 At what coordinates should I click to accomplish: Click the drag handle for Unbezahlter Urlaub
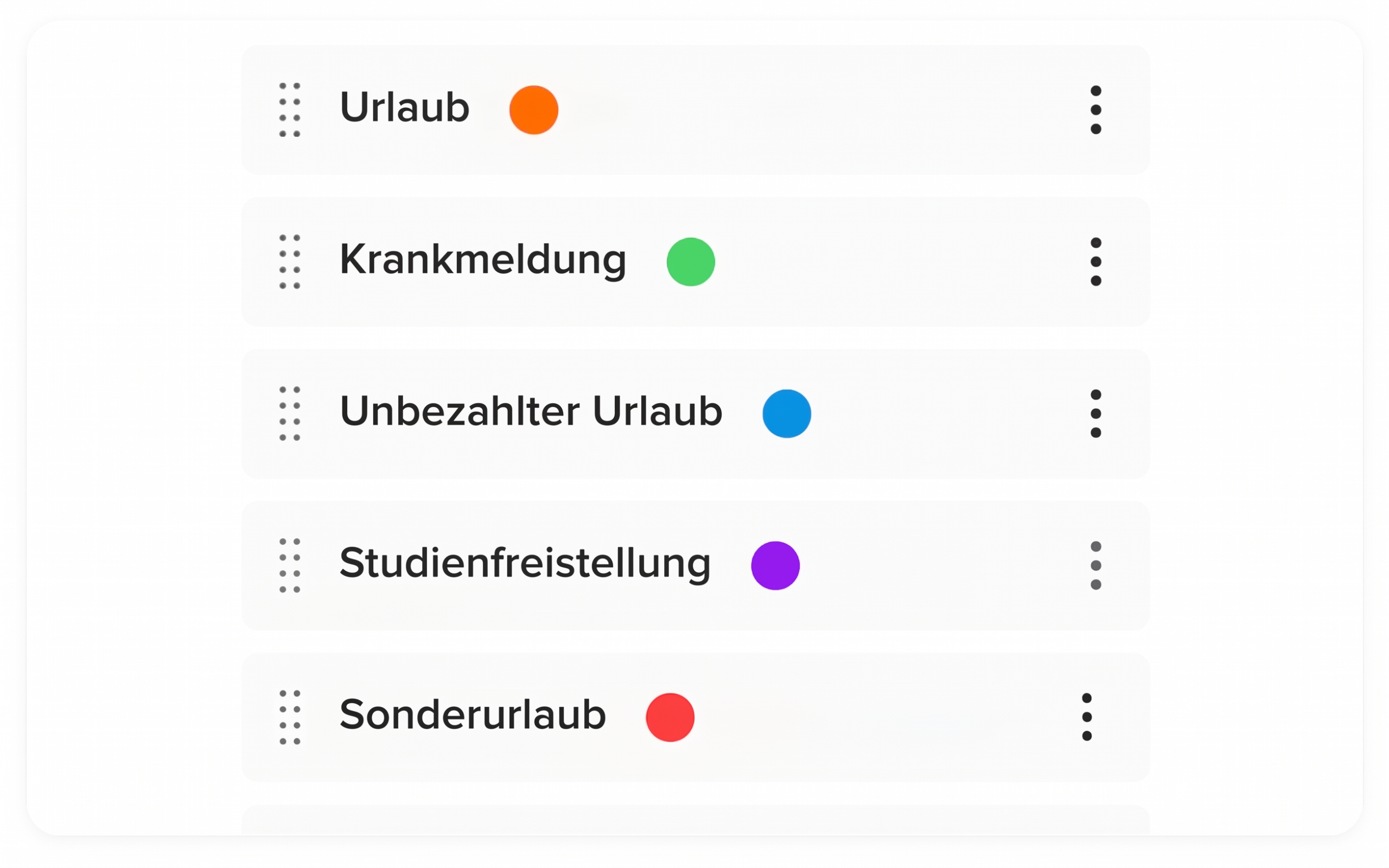coord(289,413)
